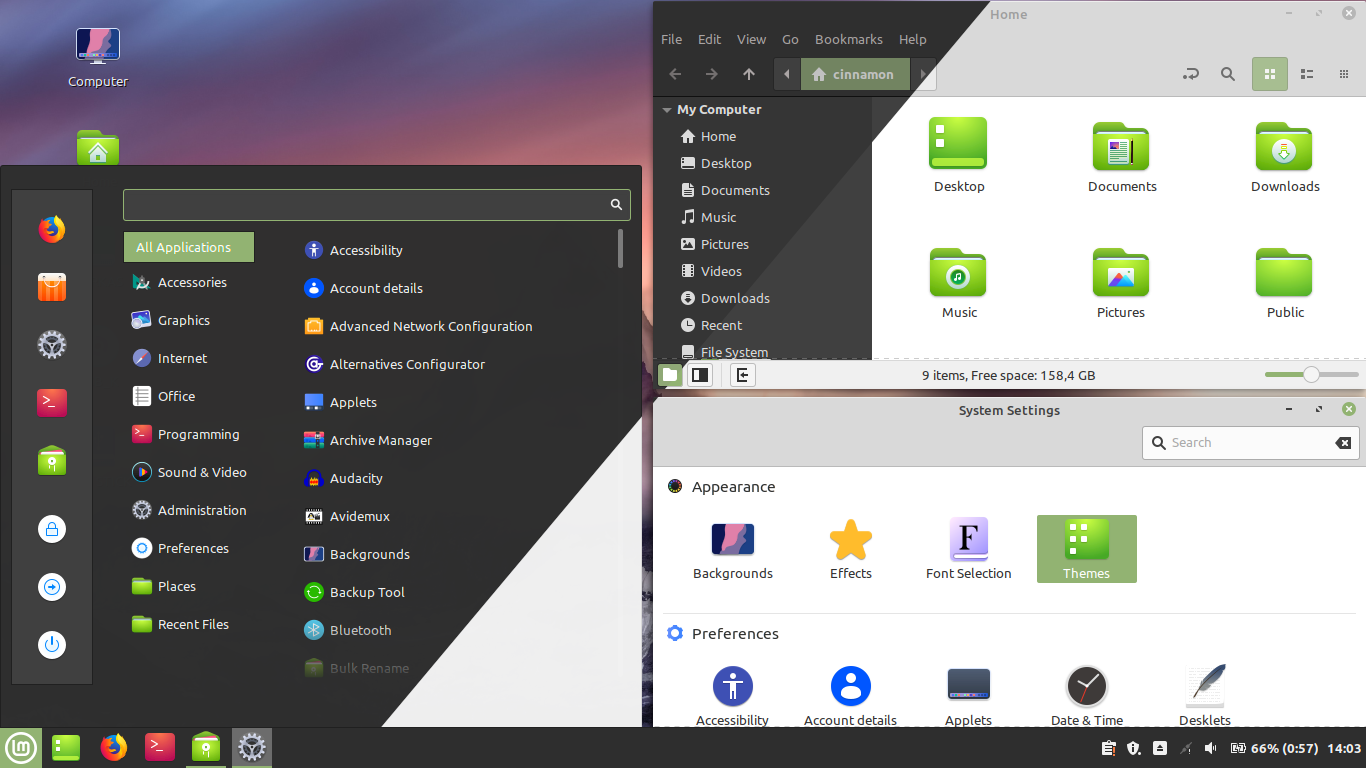Click the Lock Screen icon in menu sidebar
The height and width of the screenshot is (768, 1366).
coord(52,528)
